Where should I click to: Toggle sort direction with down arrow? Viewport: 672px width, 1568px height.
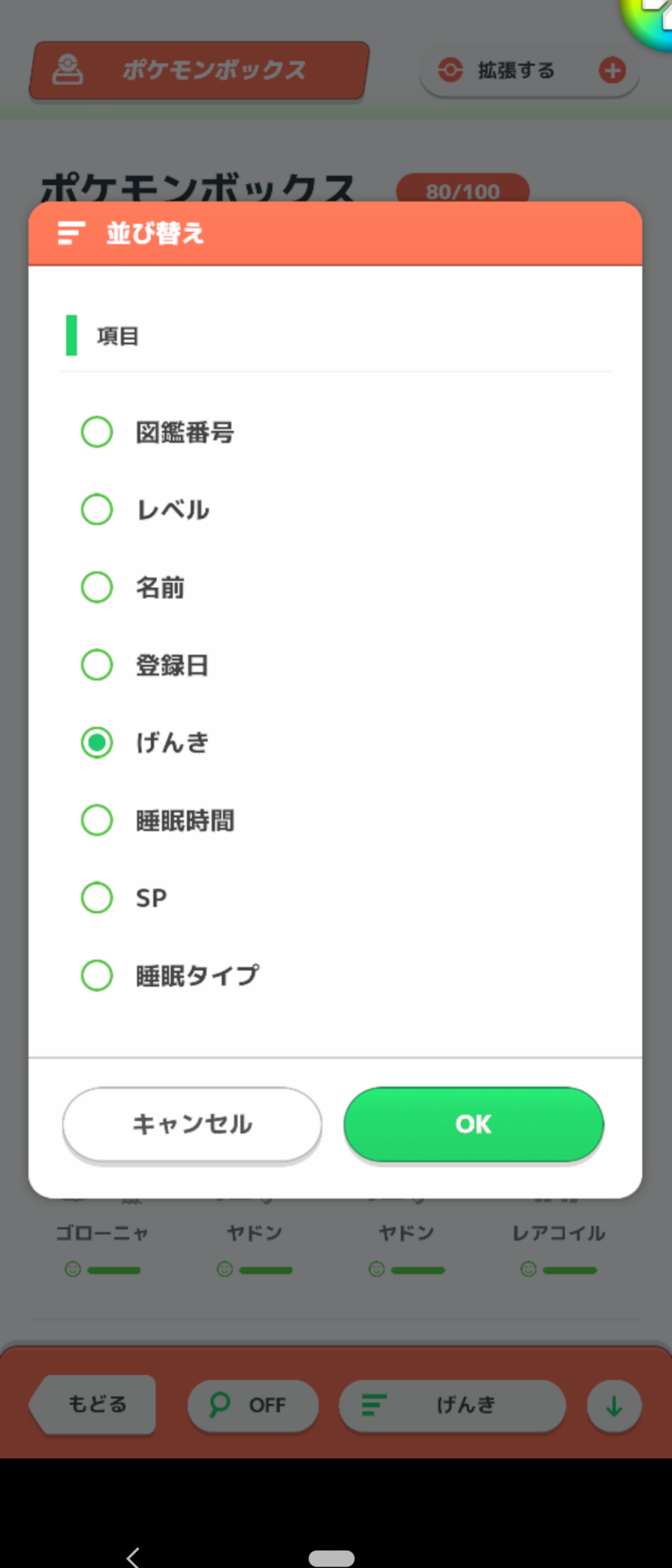tap(614, 1406)
